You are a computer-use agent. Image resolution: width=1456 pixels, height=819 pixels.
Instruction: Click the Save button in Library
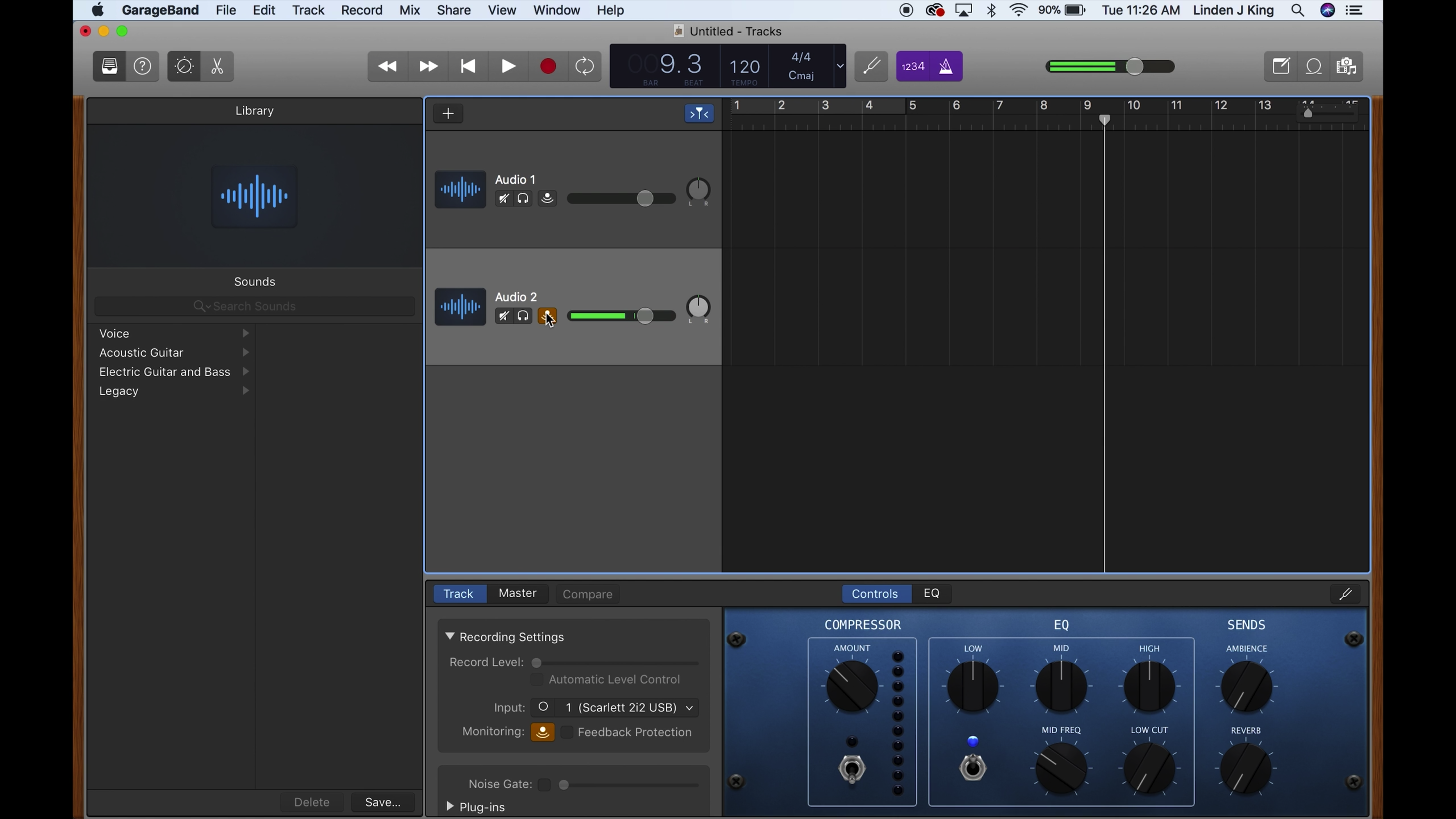(383, 802)
